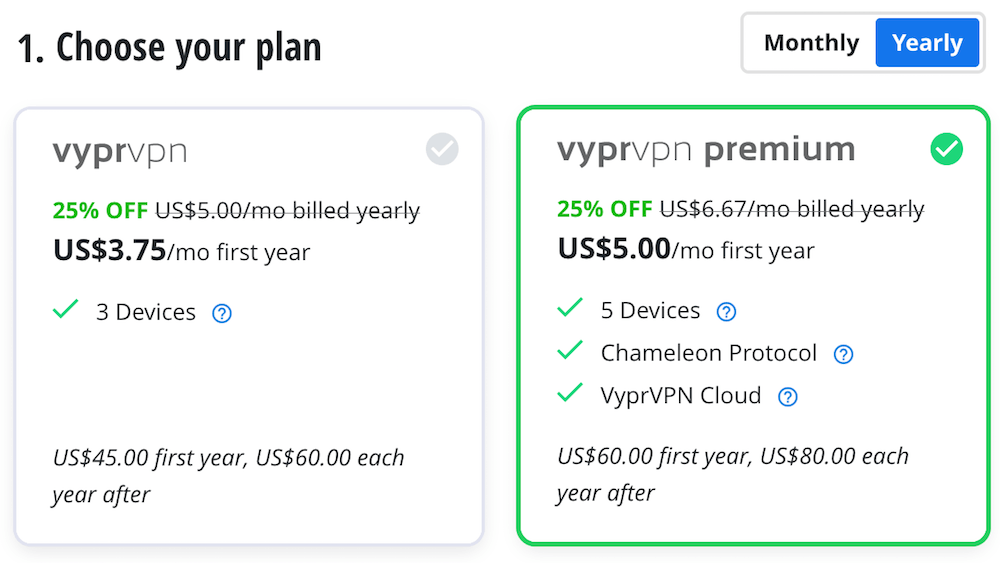Click the Choose your plan heading
1000x563 pixels.
pos(170,48)
